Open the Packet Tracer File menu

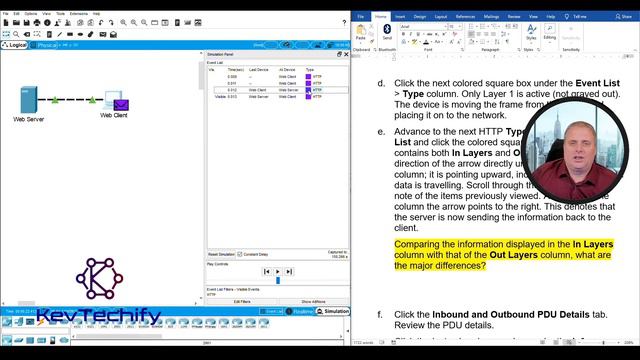(x=5, y=14)
